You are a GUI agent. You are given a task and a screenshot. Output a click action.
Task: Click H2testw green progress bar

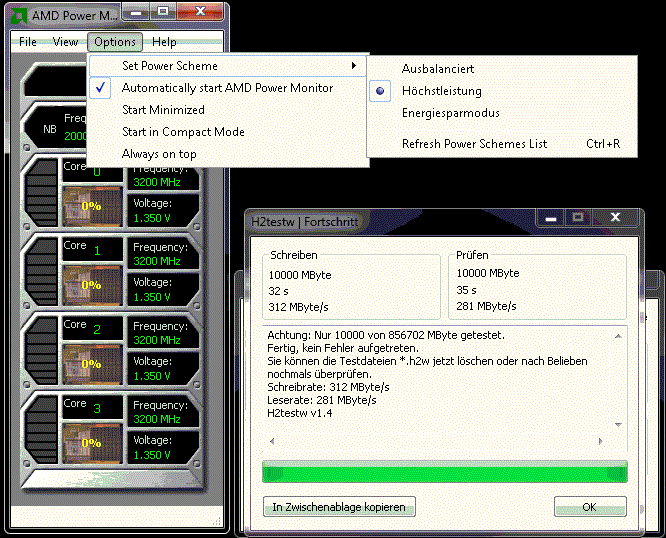point(445,472)
